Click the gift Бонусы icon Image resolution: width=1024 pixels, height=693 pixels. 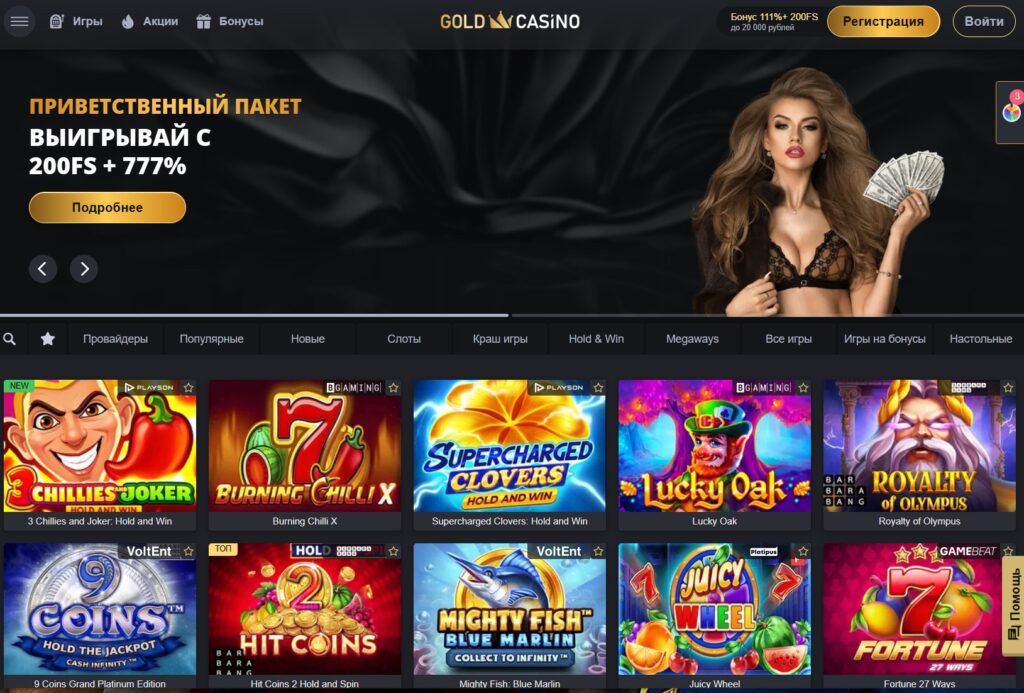(204, 22)
